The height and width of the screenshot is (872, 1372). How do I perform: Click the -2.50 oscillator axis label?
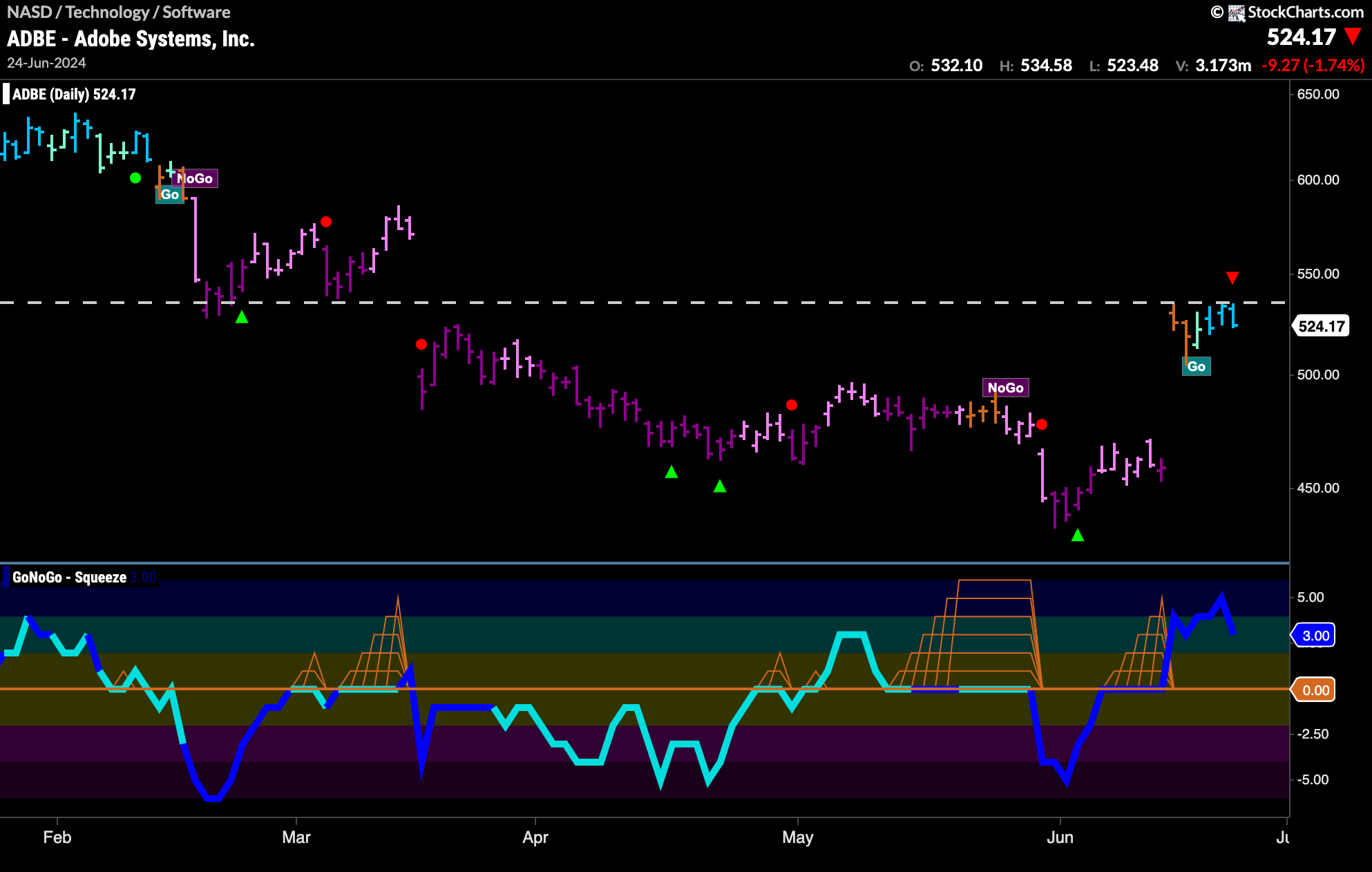click(x=1312, y=734)
